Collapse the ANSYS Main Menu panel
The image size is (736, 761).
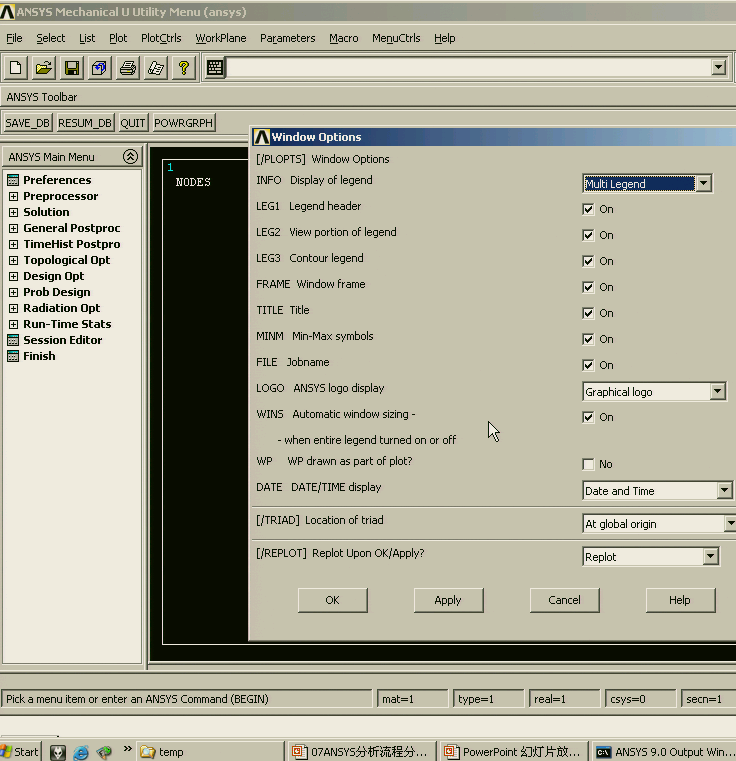(130, 157)
